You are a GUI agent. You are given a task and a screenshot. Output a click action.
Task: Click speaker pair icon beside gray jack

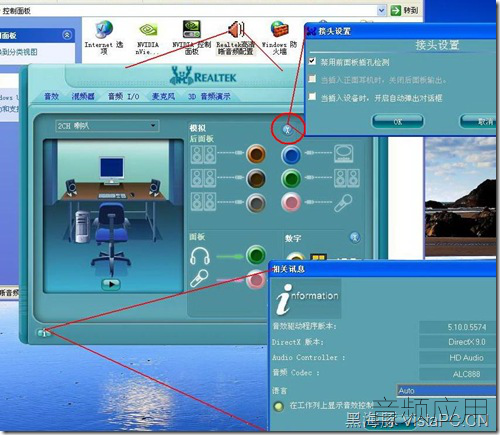pos(203,201)
